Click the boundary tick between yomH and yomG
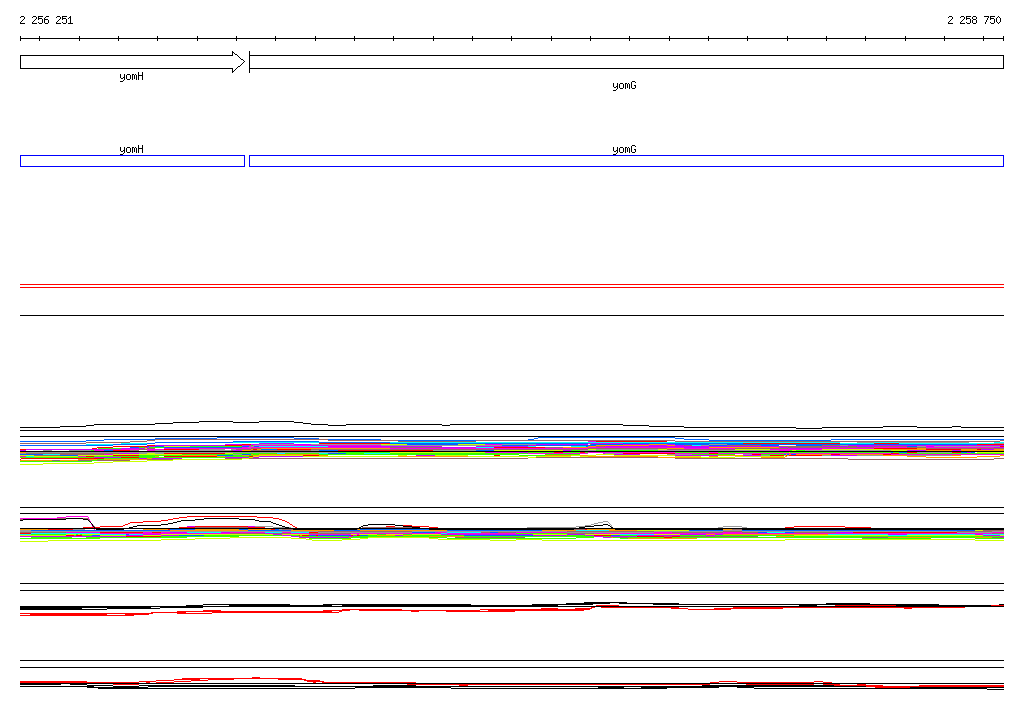The height and width of the screenshot is (714, 1024). click(x=249, y=62)
